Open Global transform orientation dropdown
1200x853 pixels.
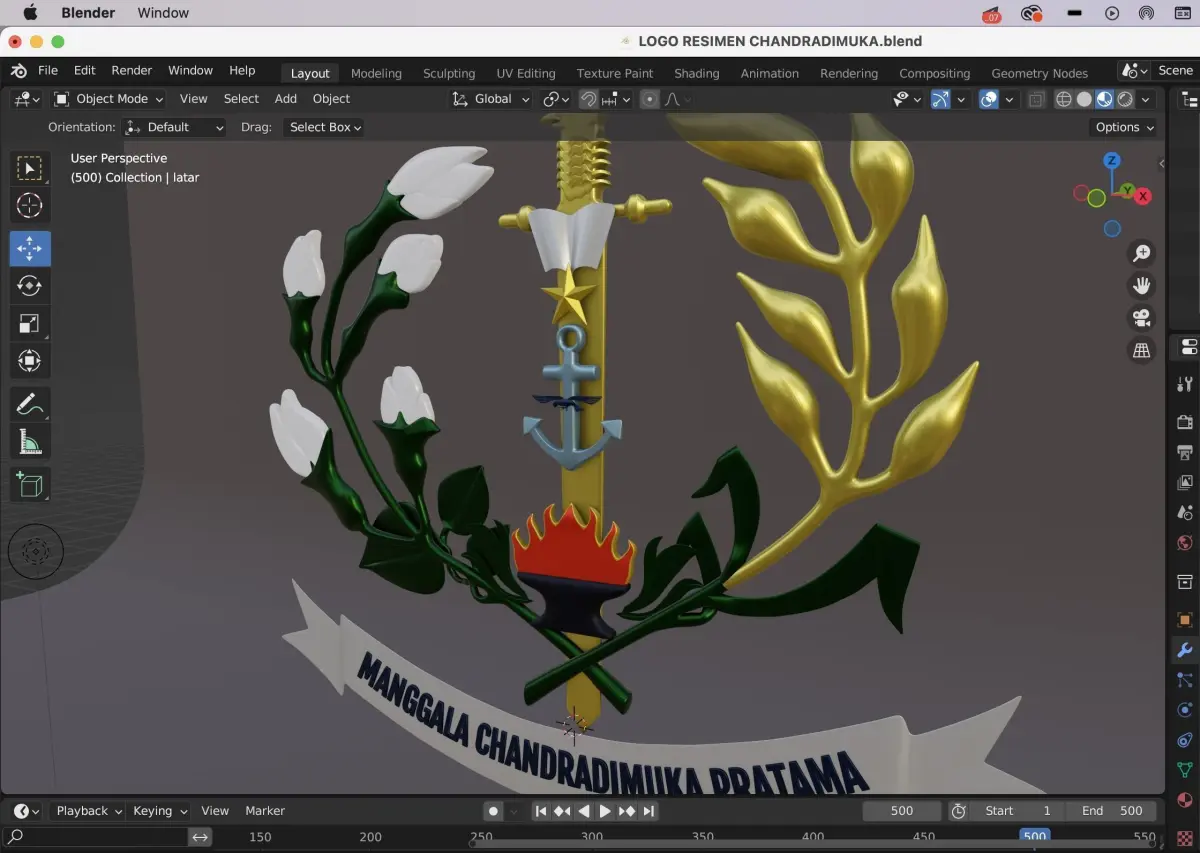click(490, 99)
